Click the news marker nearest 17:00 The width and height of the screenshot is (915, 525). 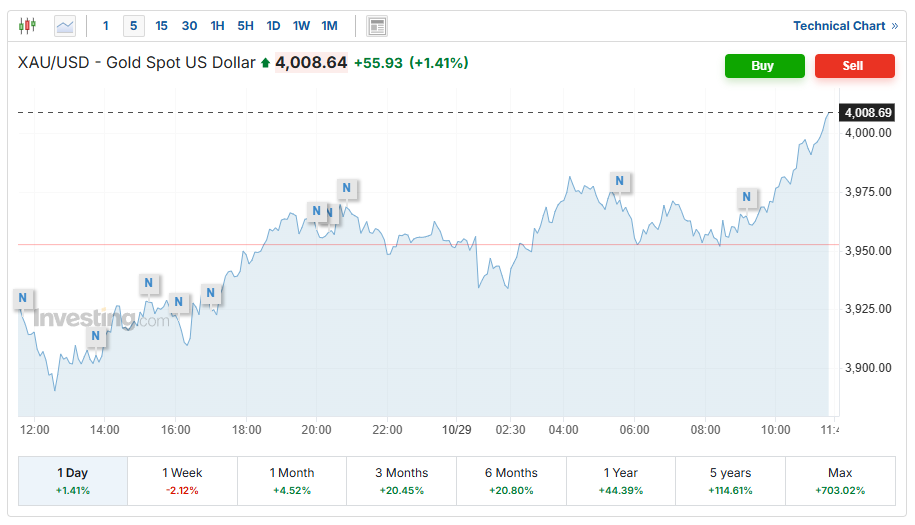[210, 294]
